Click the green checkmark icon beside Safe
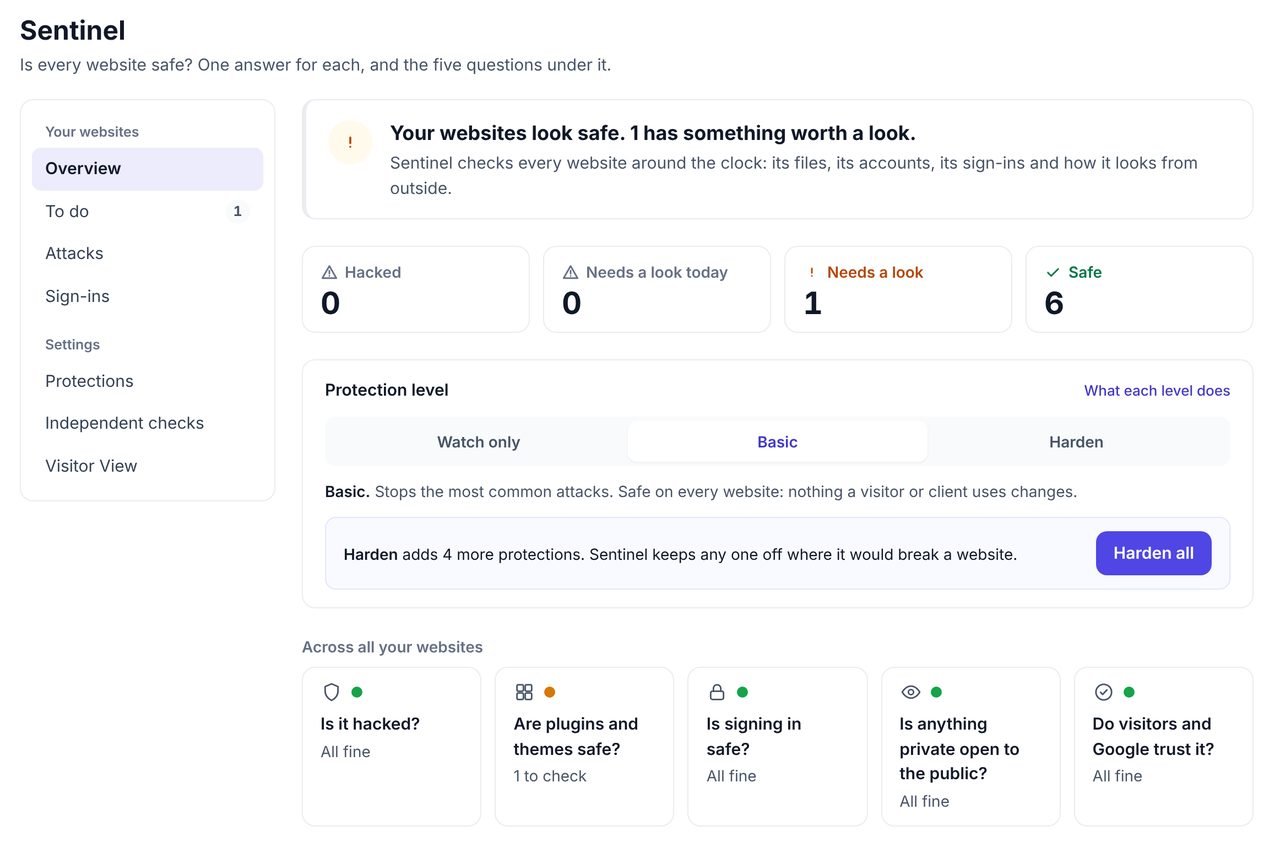 pyautogui.click(x=1052, y=272)
